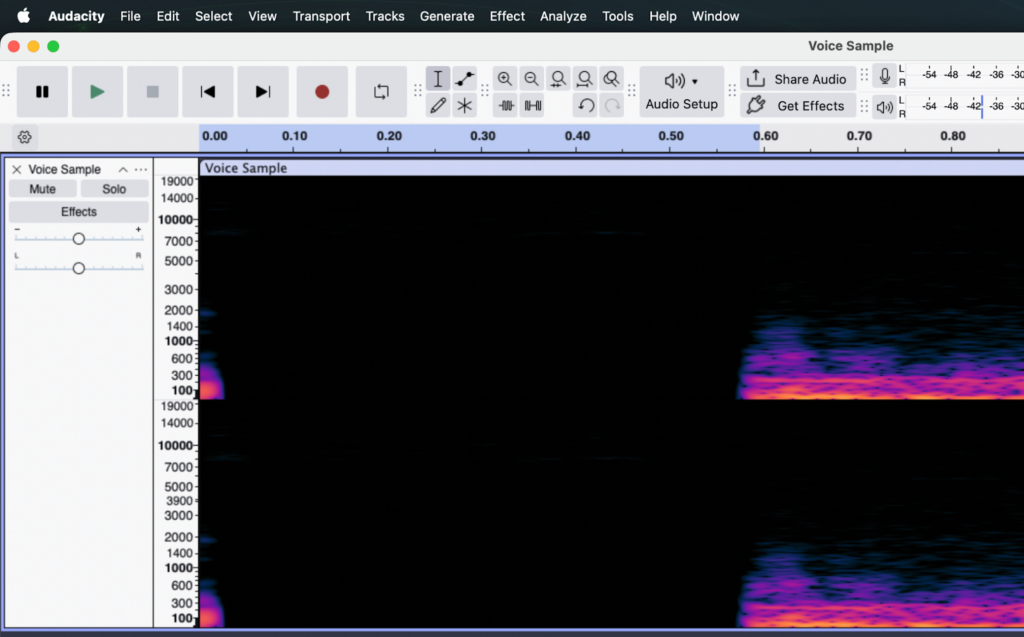Screen dimensions: 1024x637
Task: Click the Zoom In magnifier
Action: (505, 79)
